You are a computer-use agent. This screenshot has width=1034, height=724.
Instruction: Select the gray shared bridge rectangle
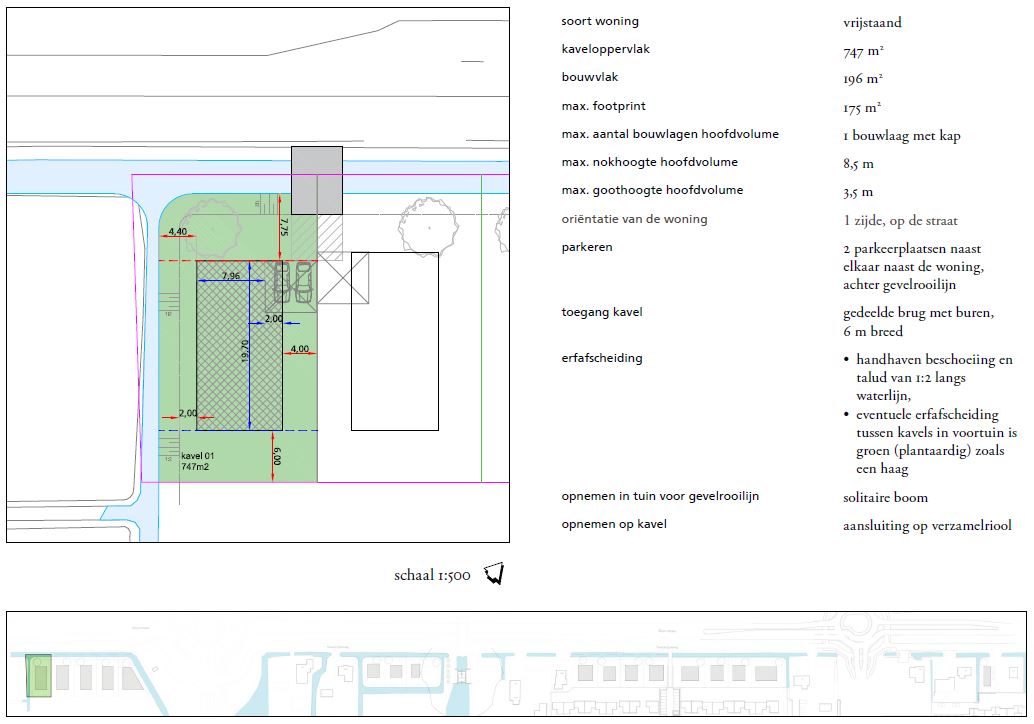point(317,180)
